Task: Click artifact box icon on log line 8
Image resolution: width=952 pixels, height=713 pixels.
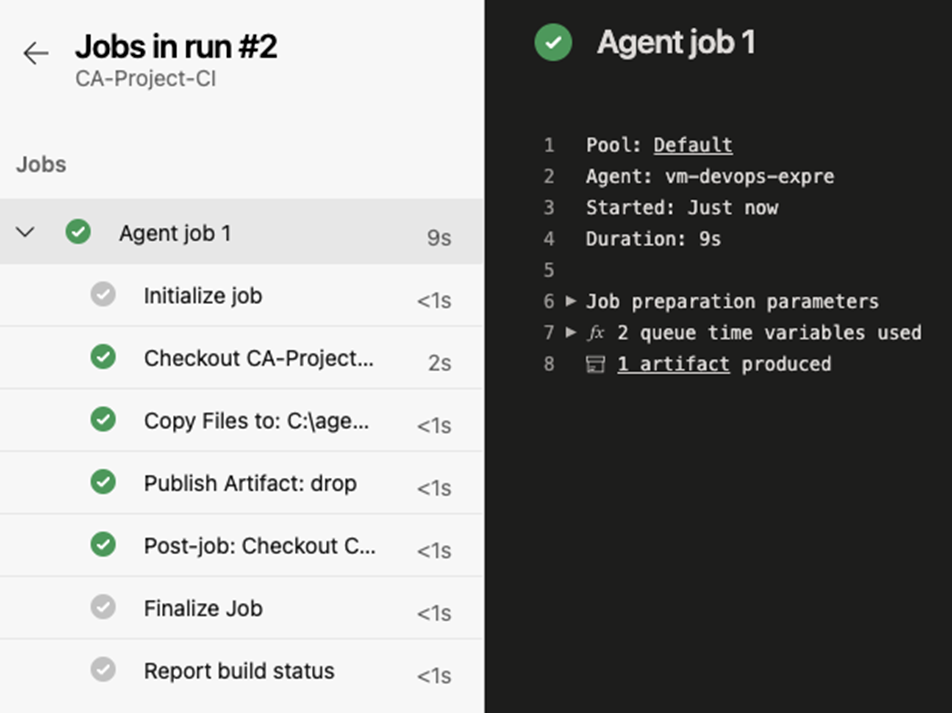Action: coord(595,364)
